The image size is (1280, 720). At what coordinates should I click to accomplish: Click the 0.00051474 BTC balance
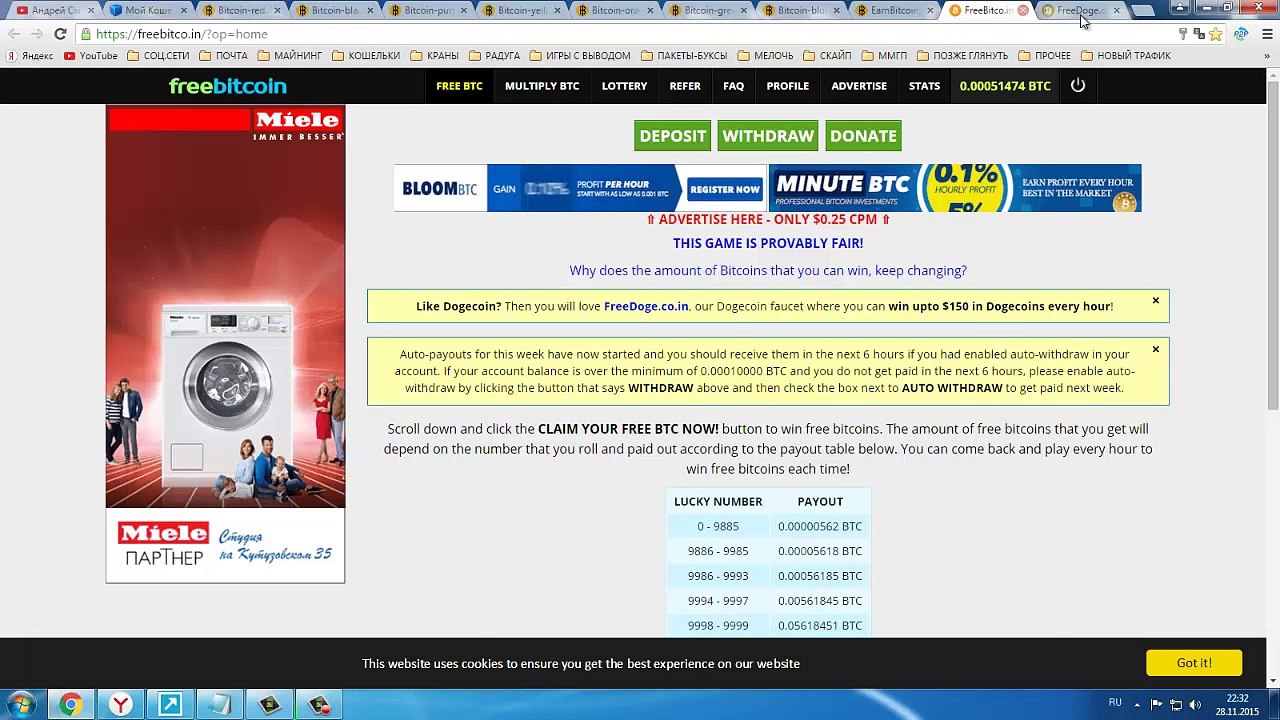coord(1005,86)
